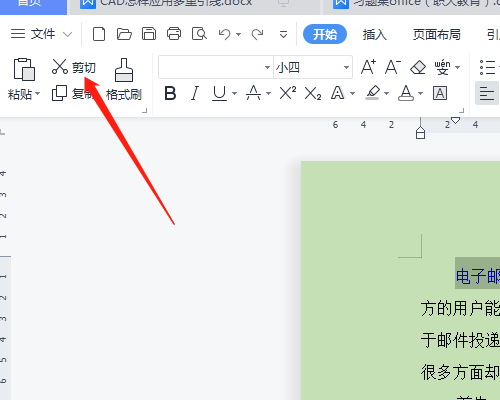
Task: Click the open folder icon
Action: click(x=124, y=34)
